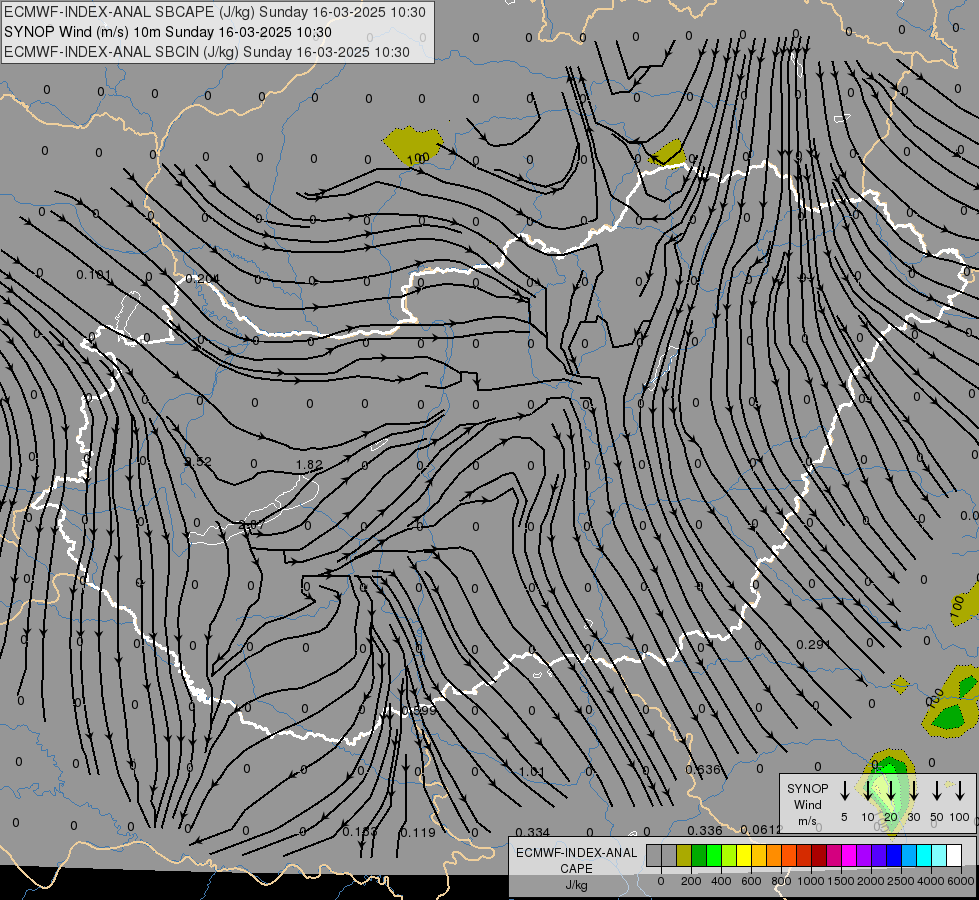Click the small olive diamond patch near map's lower right
Screen dimensions: 979x900
[x=900, y=685]
